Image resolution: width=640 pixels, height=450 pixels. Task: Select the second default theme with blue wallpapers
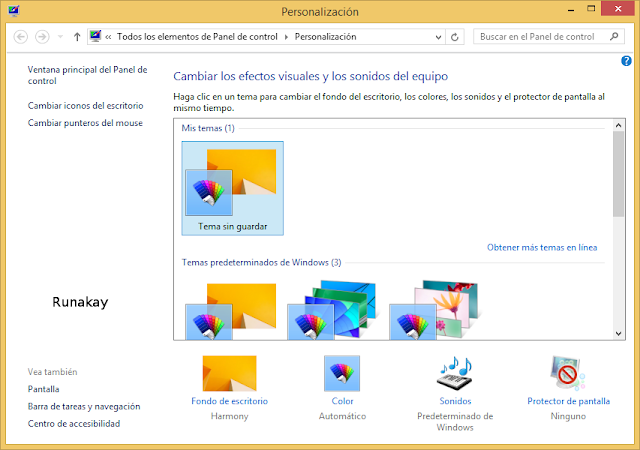pos(331,310)
